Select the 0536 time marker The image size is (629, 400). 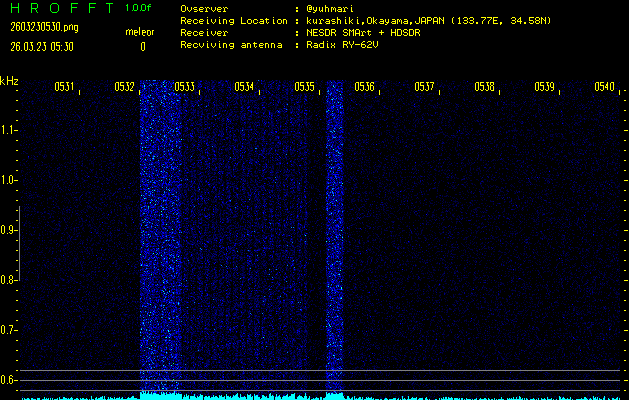click(364, 87)
